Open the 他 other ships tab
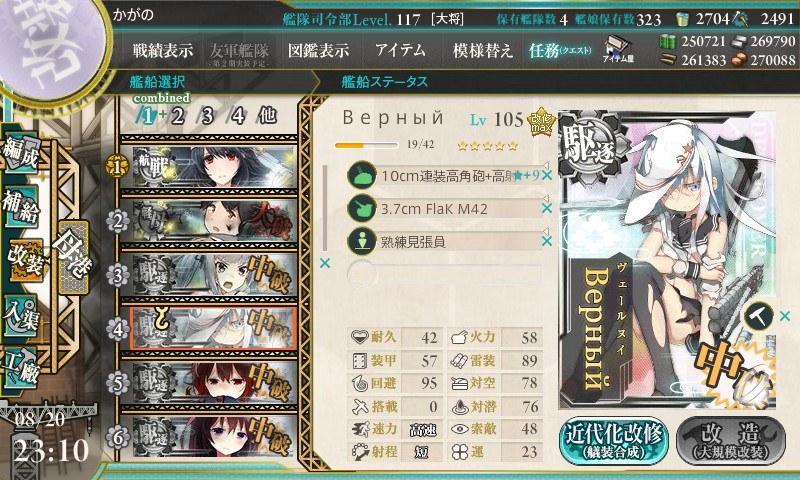Viewport: 800px width, 480px height. (267, 116)
